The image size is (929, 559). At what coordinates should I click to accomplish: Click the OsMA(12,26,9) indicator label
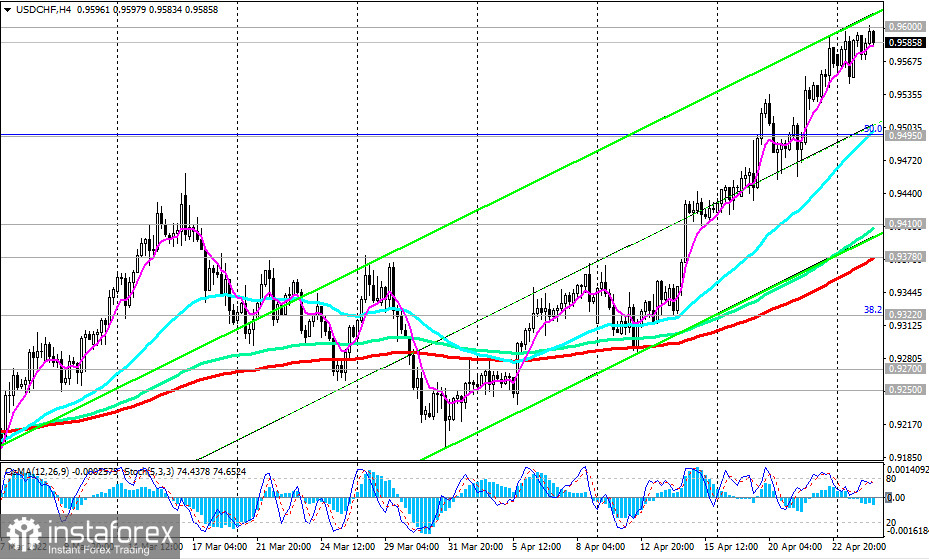click(37, 472)
